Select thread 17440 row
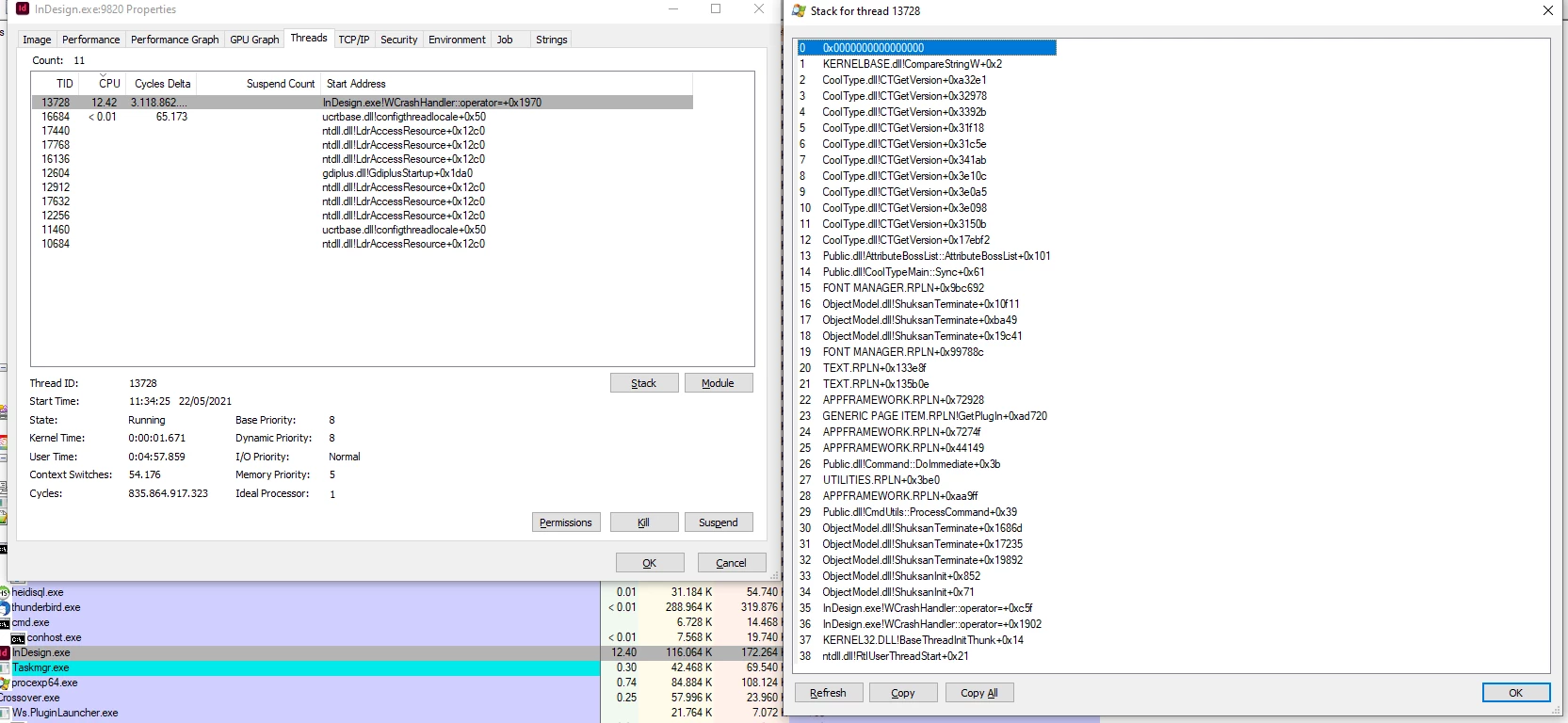Viewport: 1568px width, 723px height. (x=363, y=131)
